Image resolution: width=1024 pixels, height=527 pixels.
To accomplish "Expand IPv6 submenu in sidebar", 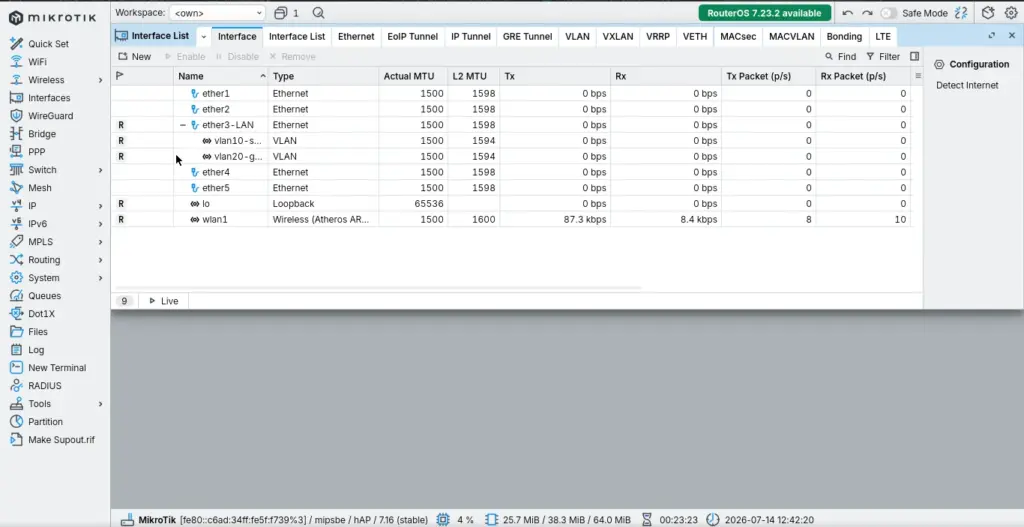I will coord(101,224).
